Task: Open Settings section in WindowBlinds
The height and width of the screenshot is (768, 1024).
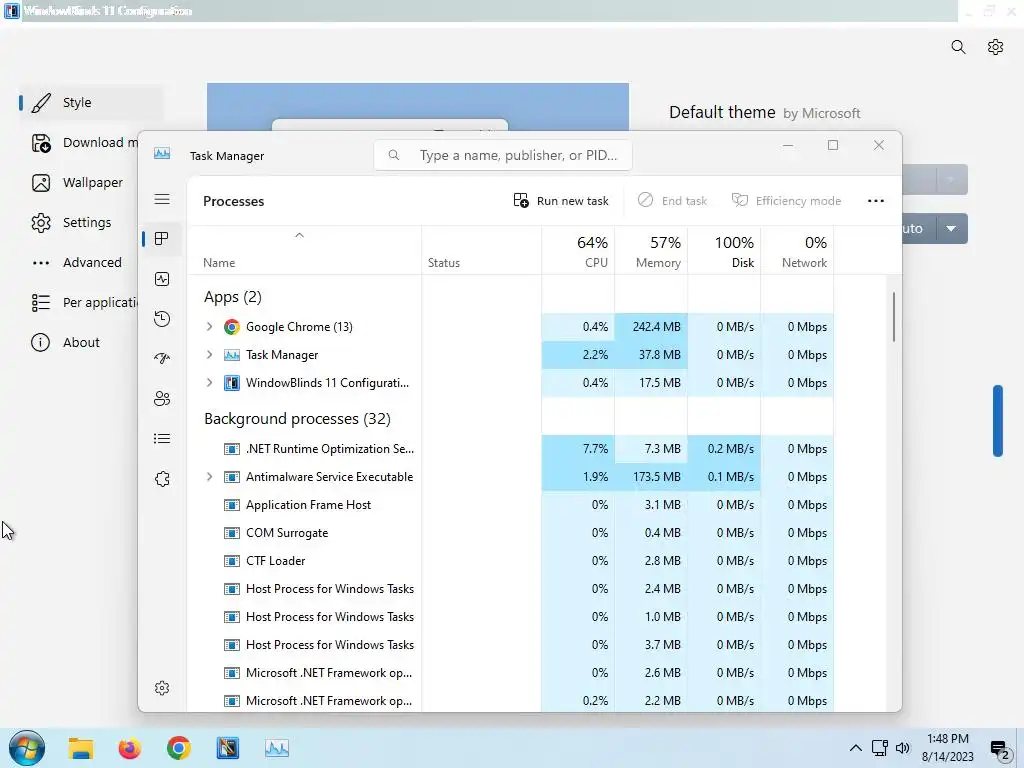Action: [72, 223]
